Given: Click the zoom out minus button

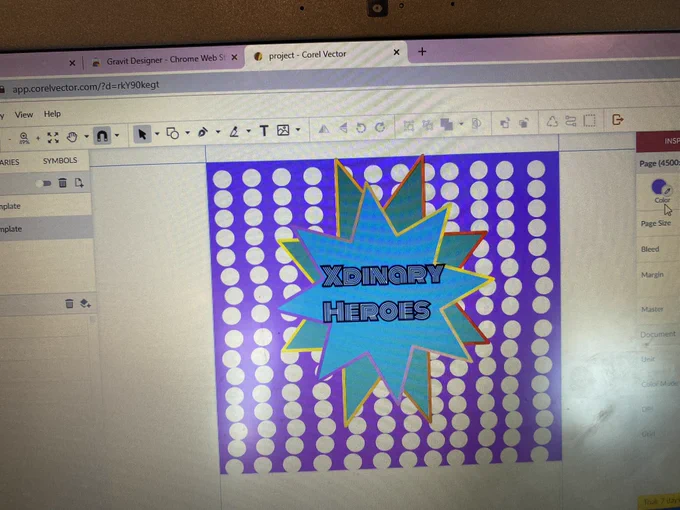Looking at the screenshot, I should click(x=10, y=139).
